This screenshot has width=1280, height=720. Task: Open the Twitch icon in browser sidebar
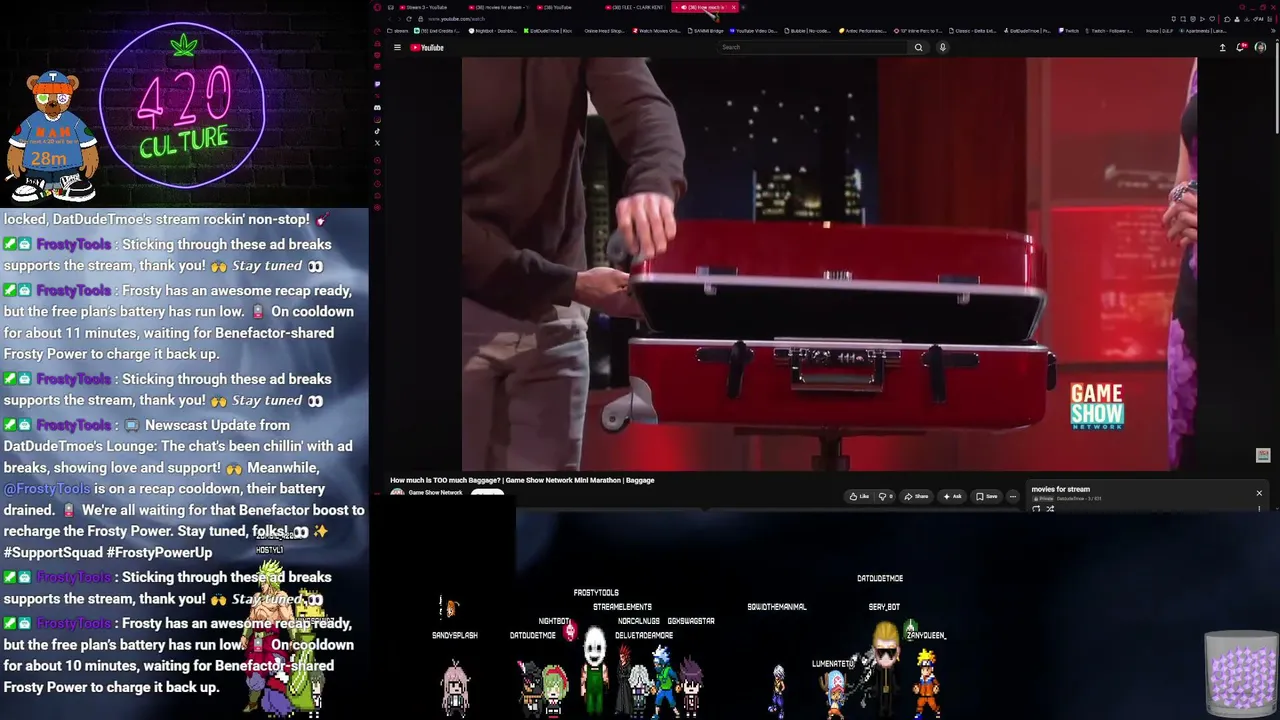pyautogui.click(x=377, y=84)
